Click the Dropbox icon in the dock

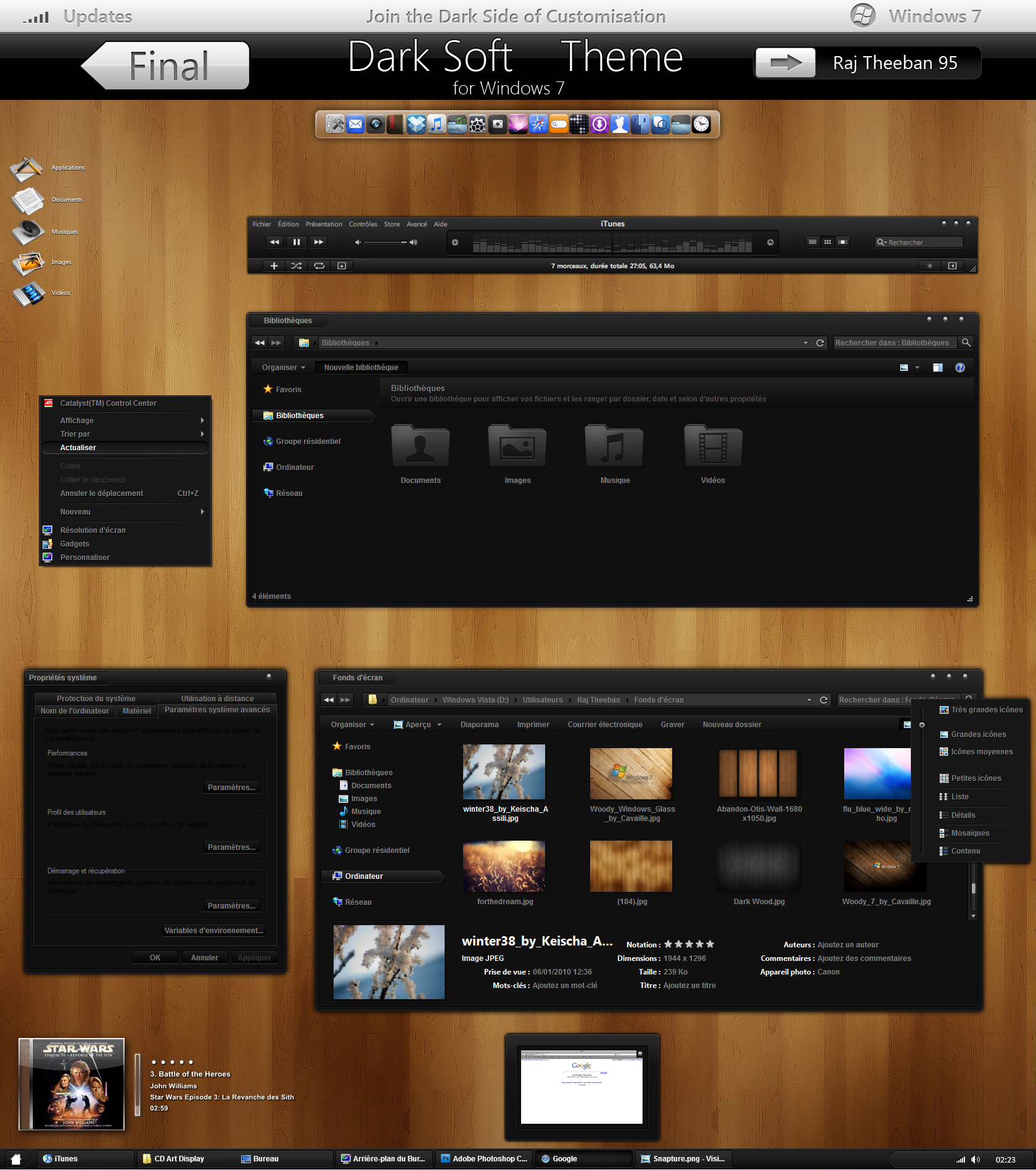click(x=417, y=125)
